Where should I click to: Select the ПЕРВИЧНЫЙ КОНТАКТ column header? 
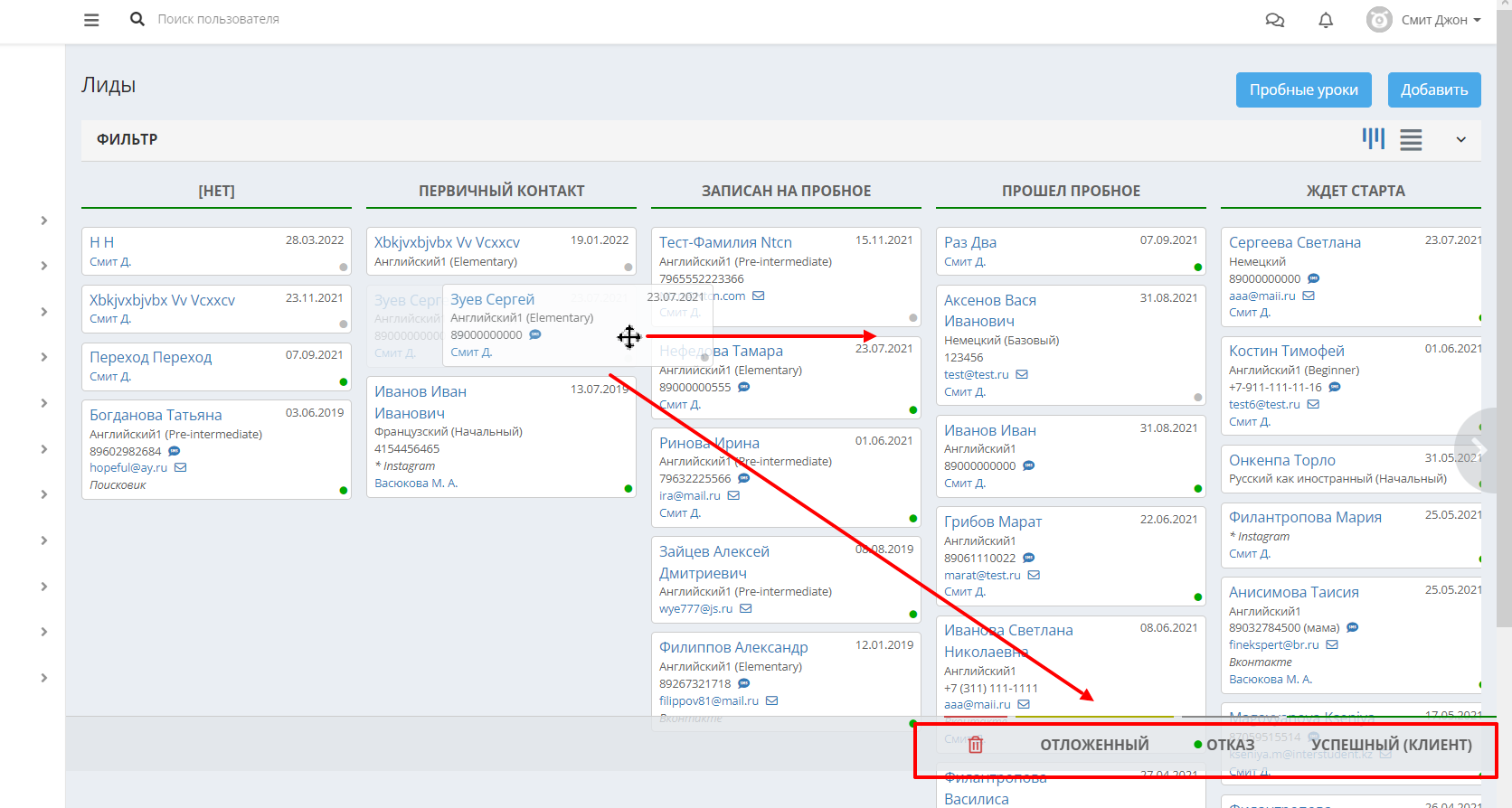502,191
